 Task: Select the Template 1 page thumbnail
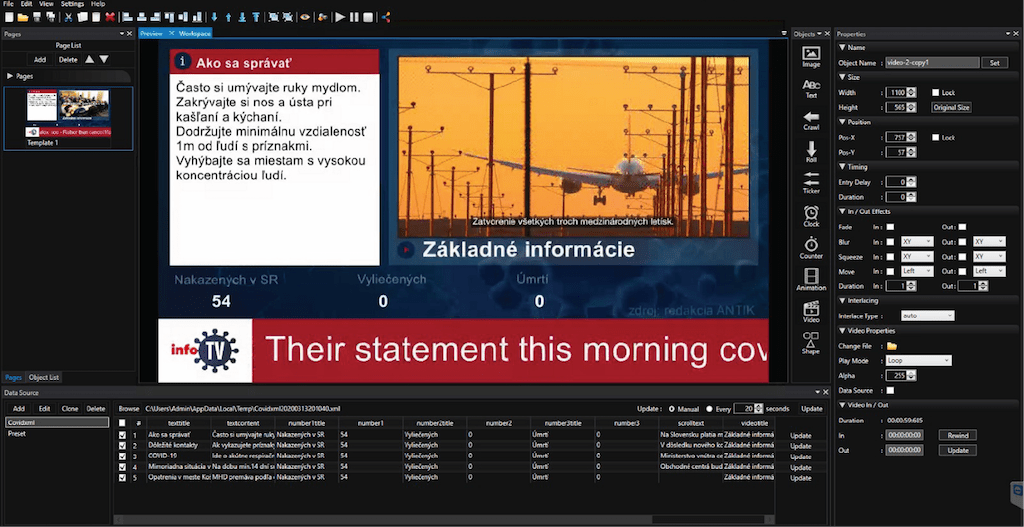click(68, 118)
